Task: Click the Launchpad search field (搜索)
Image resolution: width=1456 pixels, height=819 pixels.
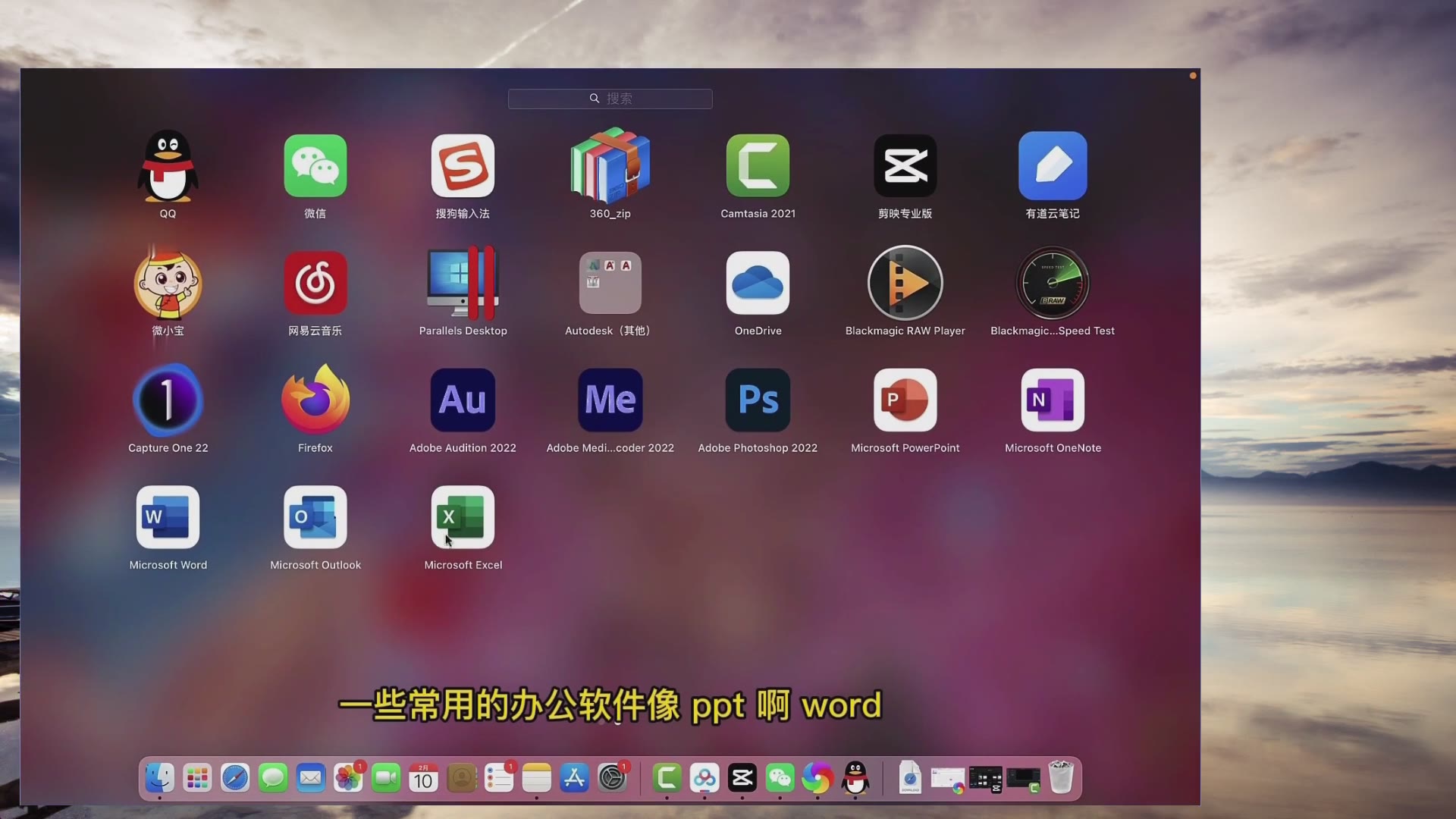Action: tap(610, 99)
